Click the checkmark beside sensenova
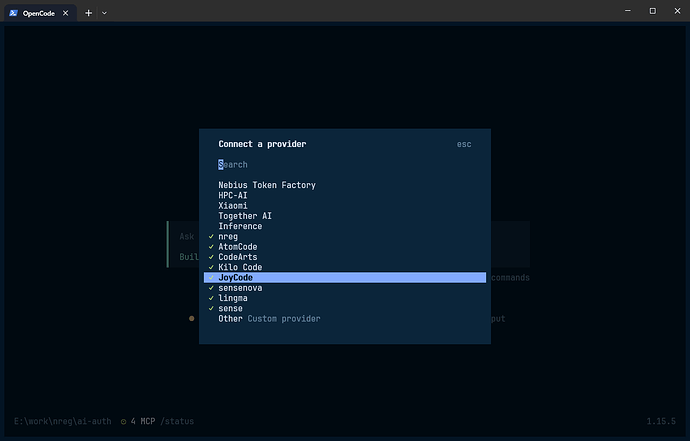This screenshot has width=690, height=441. tap(211, 288)
